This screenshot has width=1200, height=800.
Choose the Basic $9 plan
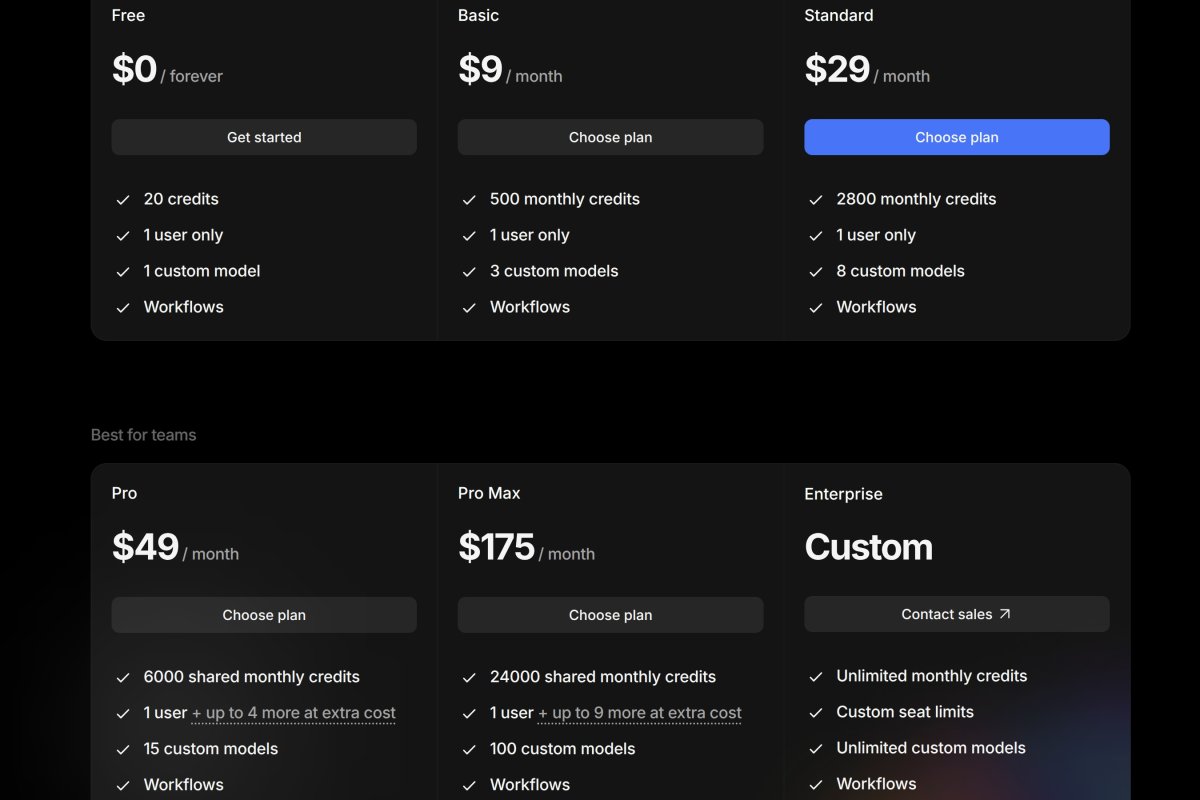click(610, 137)
